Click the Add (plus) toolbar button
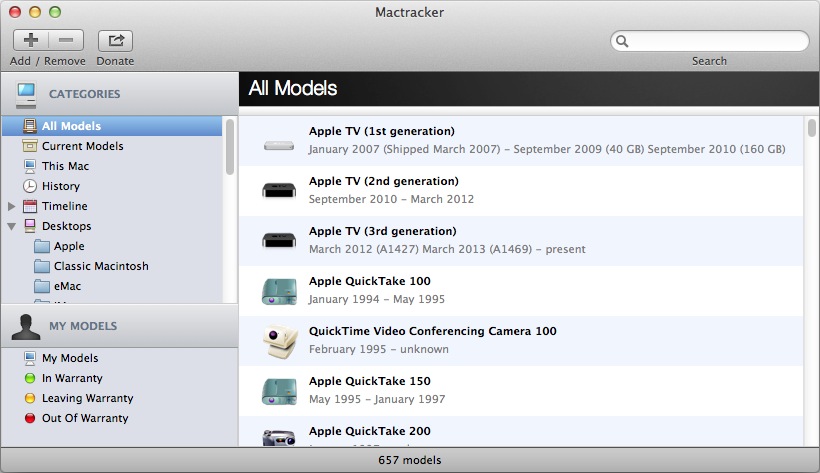The height and width of the screenshot is (473, 820). [30, 41]
